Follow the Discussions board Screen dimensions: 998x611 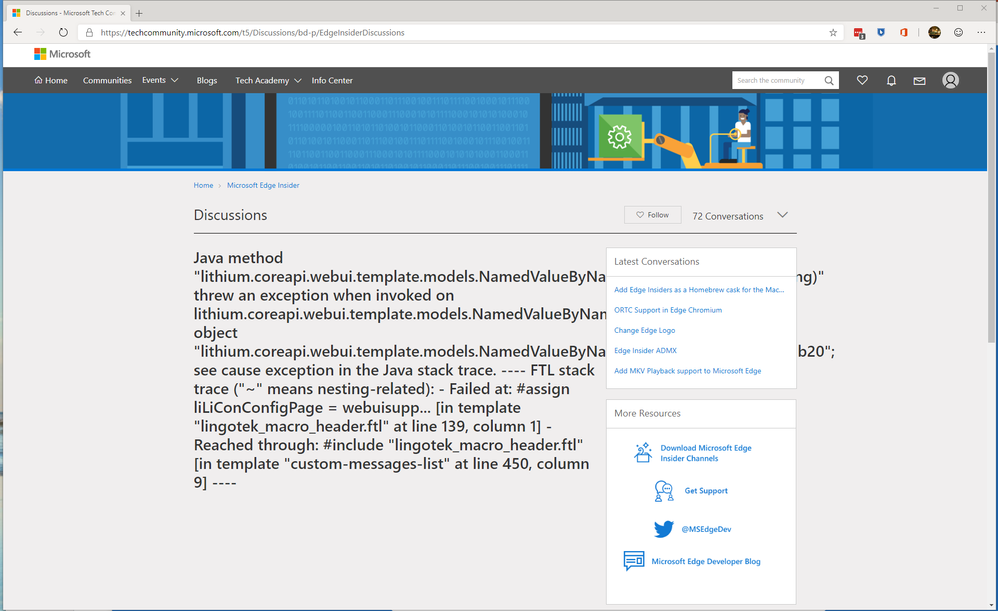pos(652,215)
